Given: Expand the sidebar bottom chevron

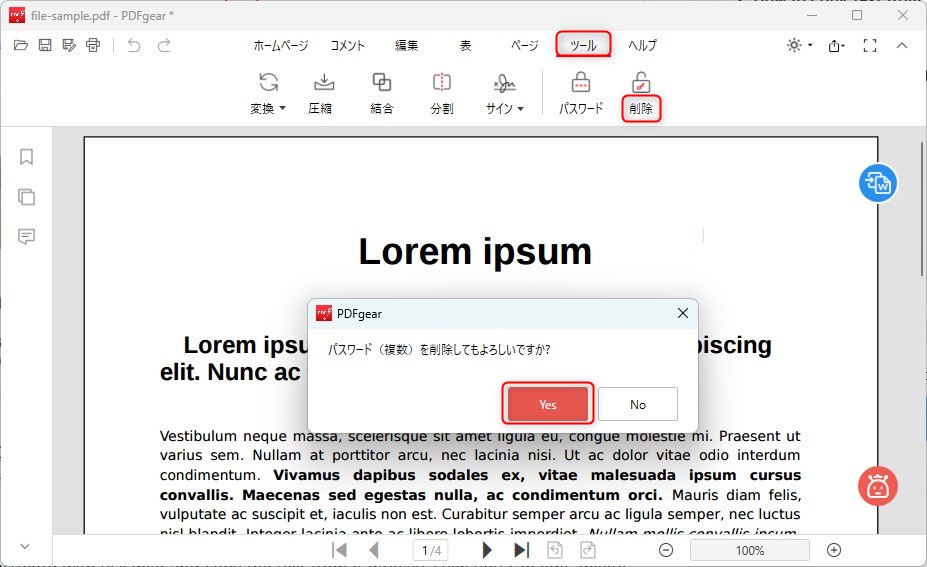Looking at the screenshot, I should [25, 546].
